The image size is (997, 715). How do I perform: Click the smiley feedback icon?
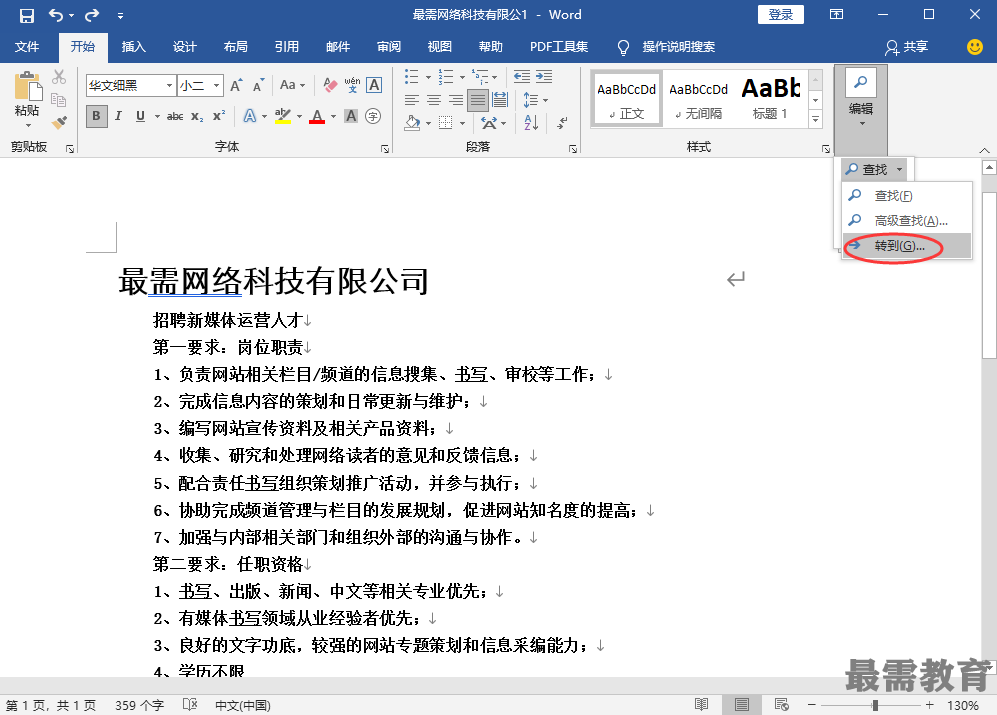(974, 46)
